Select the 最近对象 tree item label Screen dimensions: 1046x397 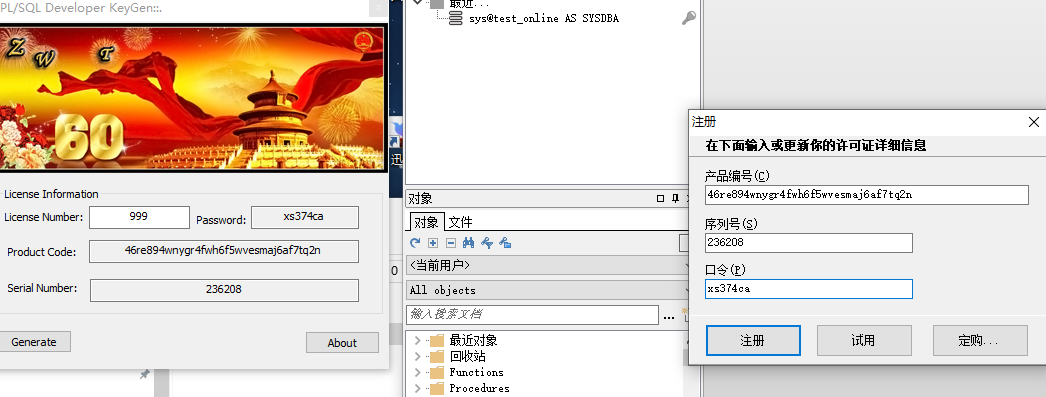click(474, 340)
